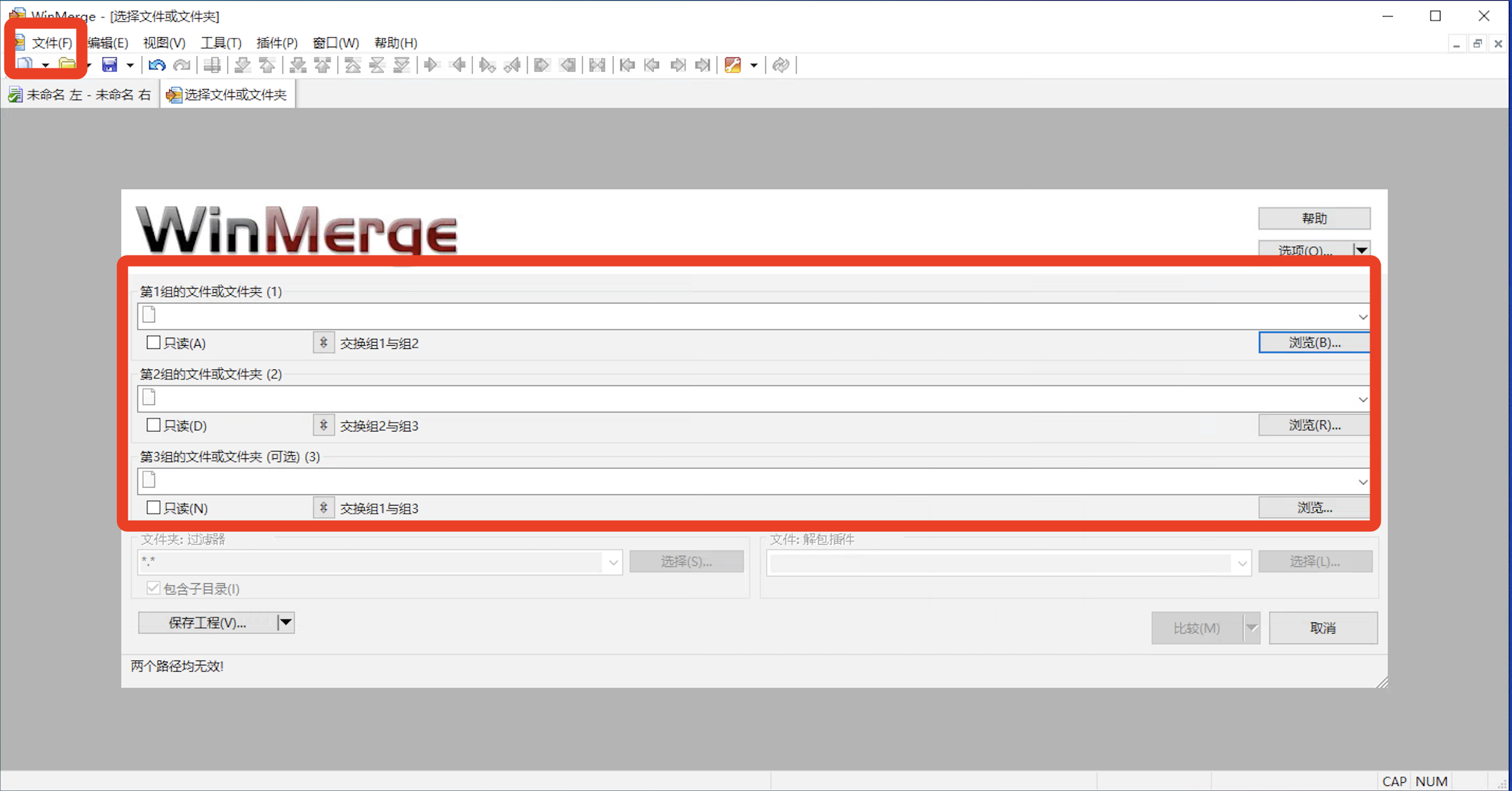Image resolution: width=1512 pixels, height=791 pixels.
Task: Enable 只读(A) checkbox for group 1
Action: pos(153,343)
